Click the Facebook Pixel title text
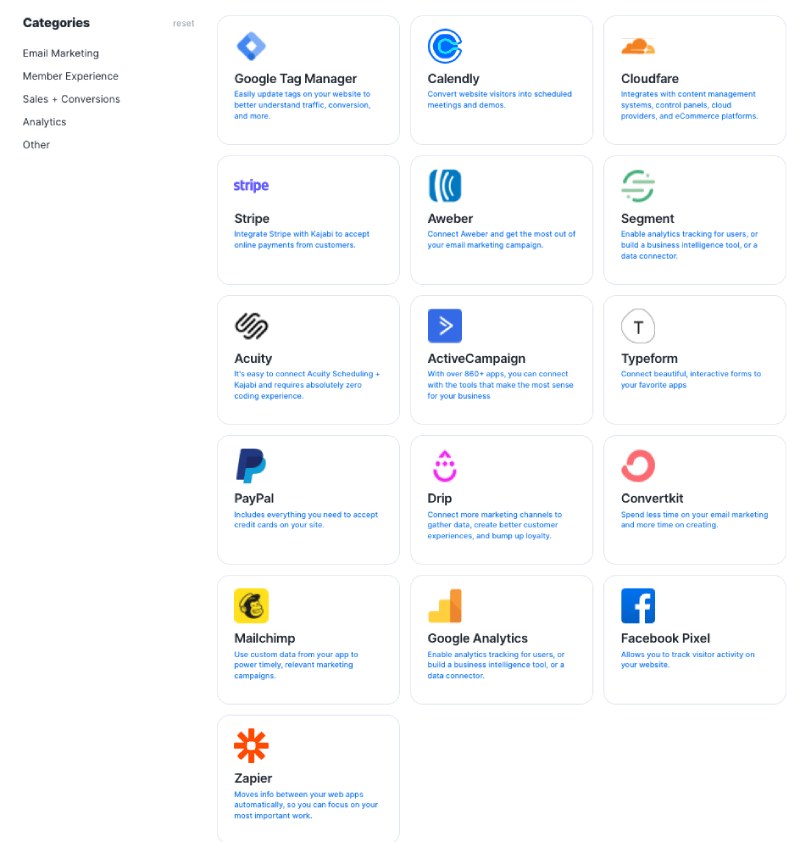 (x=665, y=638)
